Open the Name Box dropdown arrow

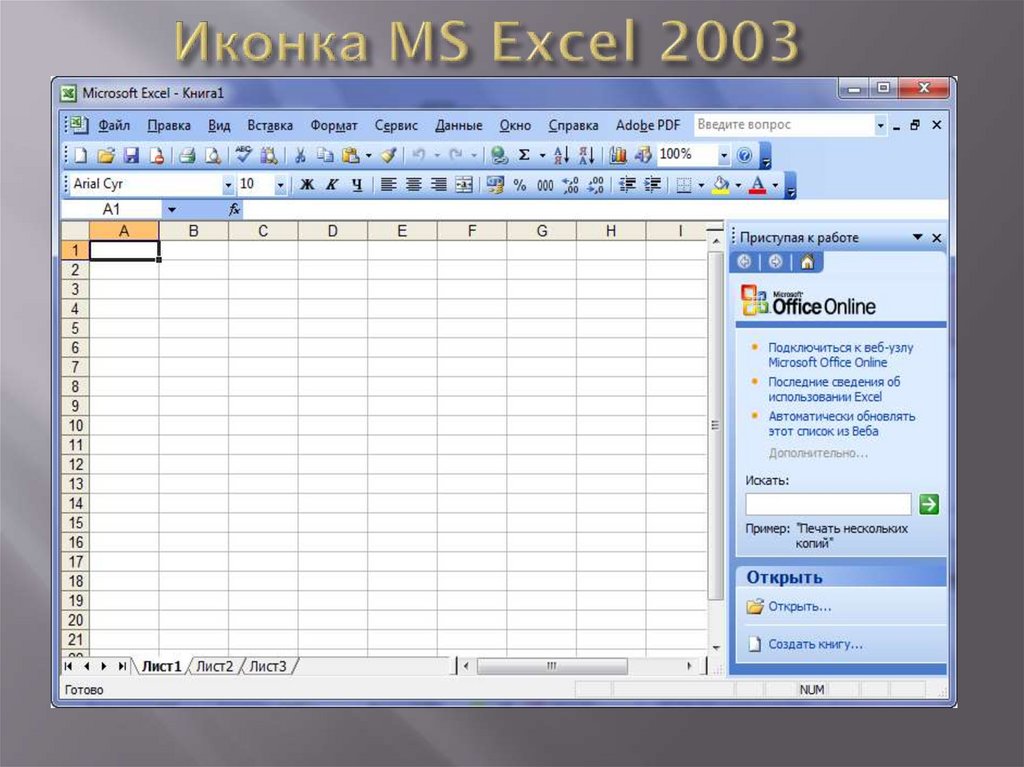[x=172, y=210]
